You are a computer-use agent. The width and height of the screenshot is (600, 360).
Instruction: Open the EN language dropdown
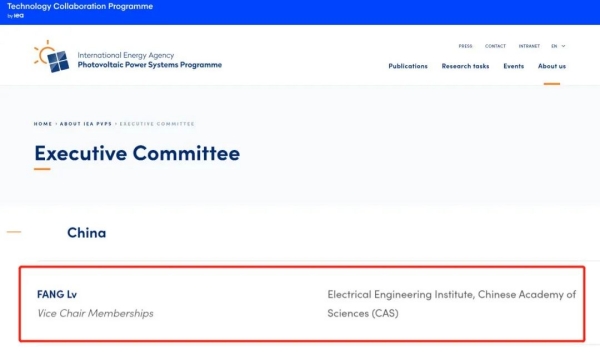558,46
